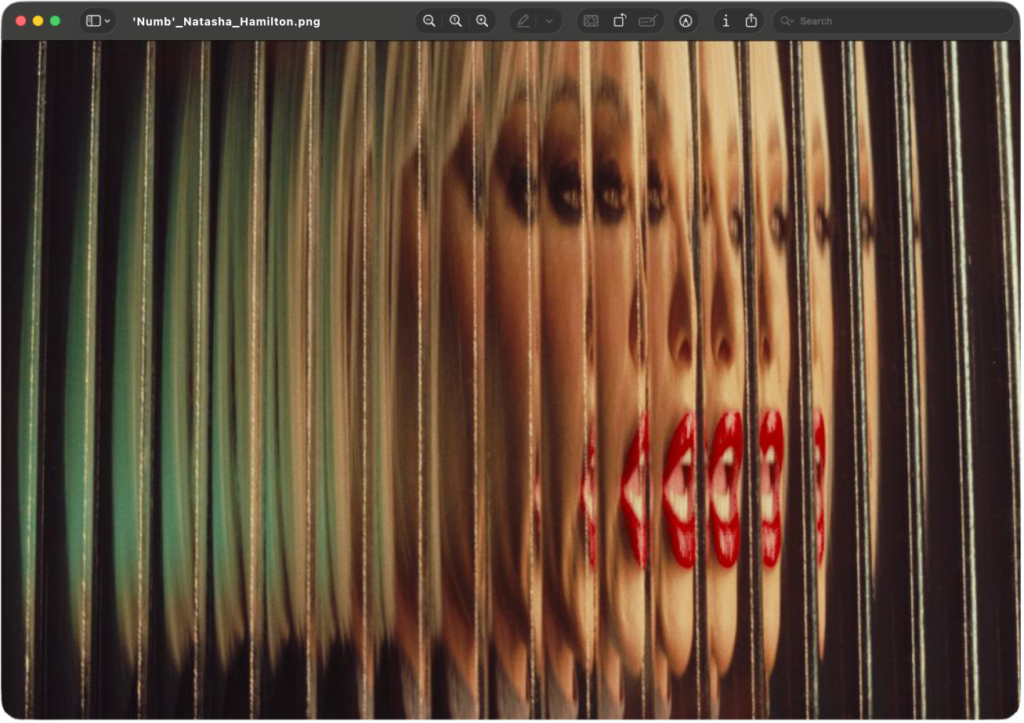The width and height of the screenshot is (1024, 723).
Task: Click the Zoom In magnifier icon
Action: (482, 21)
